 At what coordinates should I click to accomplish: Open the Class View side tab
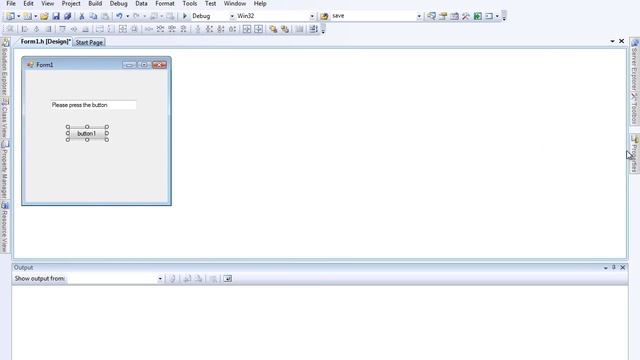pos(5,119)
